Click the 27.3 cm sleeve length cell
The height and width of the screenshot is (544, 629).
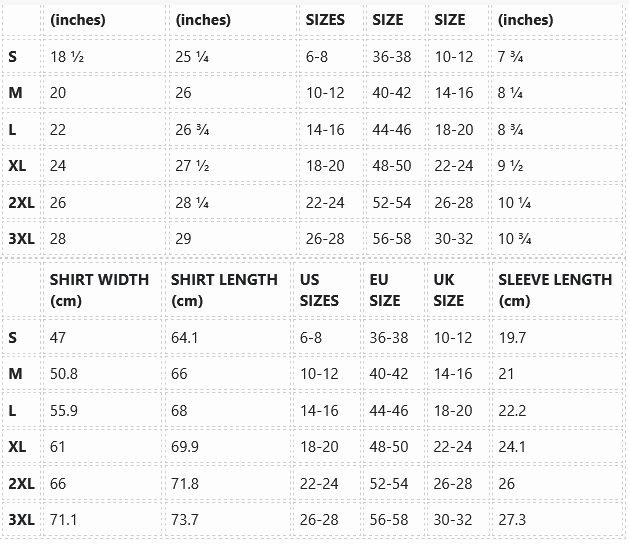tap(512, 520)
